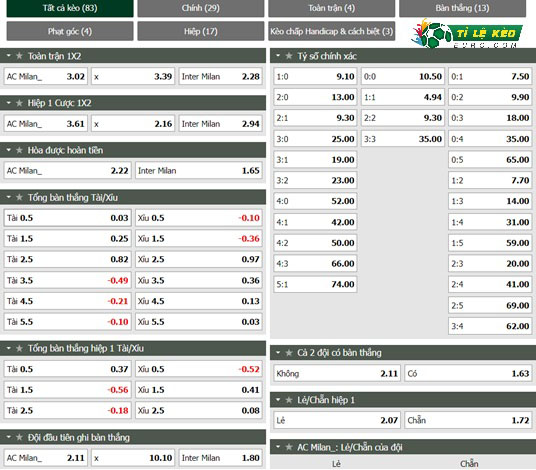Star the Tổng bàn thắng Tài/Xỉu market
Screen dimensions: 536x470
coord(19,197)
